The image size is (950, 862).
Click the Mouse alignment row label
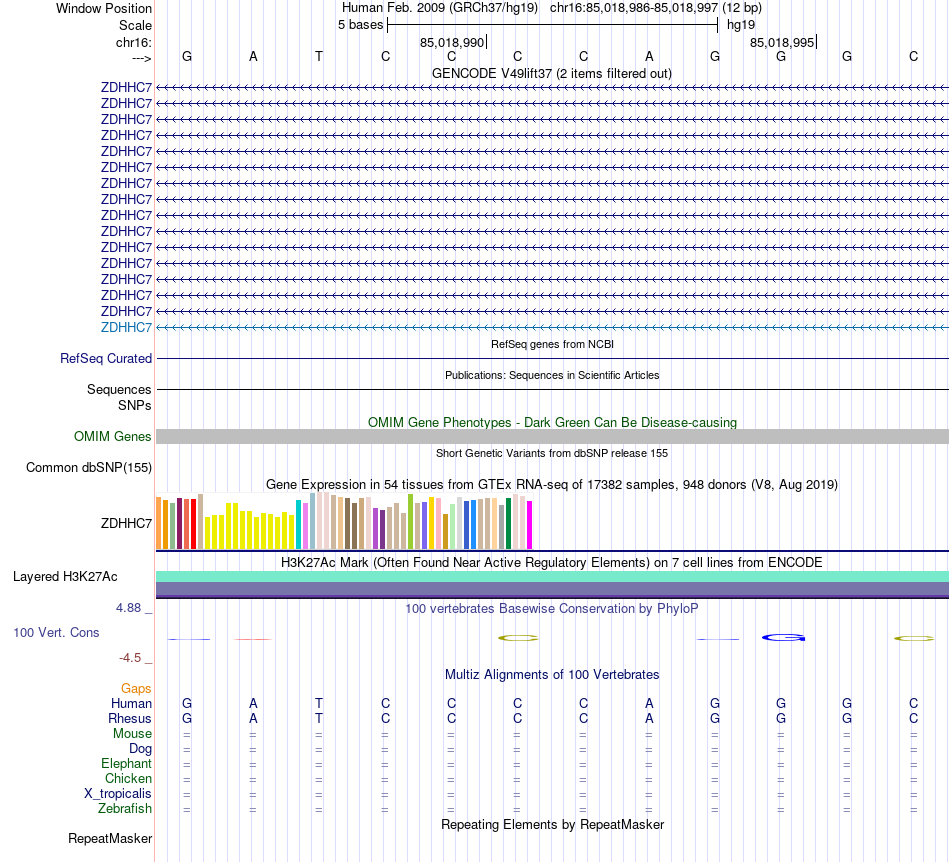[132, 734]
